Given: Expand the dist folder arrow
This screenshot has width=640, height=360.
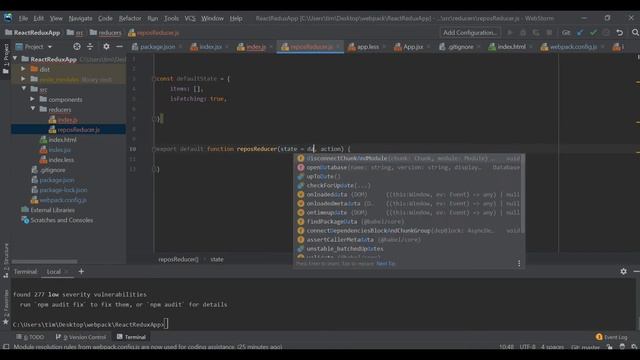Looking at the screenshot, I should pyautogui.click(x=24, y=69).
